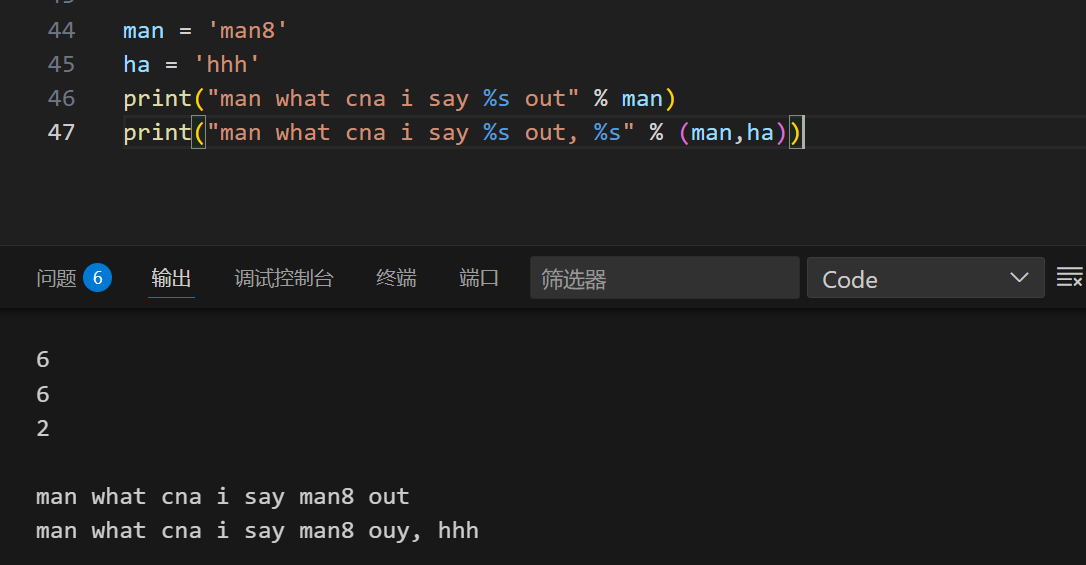This screenshot has height=565, width=1086.
Task: Place cursor in the 'man8' string
Action: [247, 30]
